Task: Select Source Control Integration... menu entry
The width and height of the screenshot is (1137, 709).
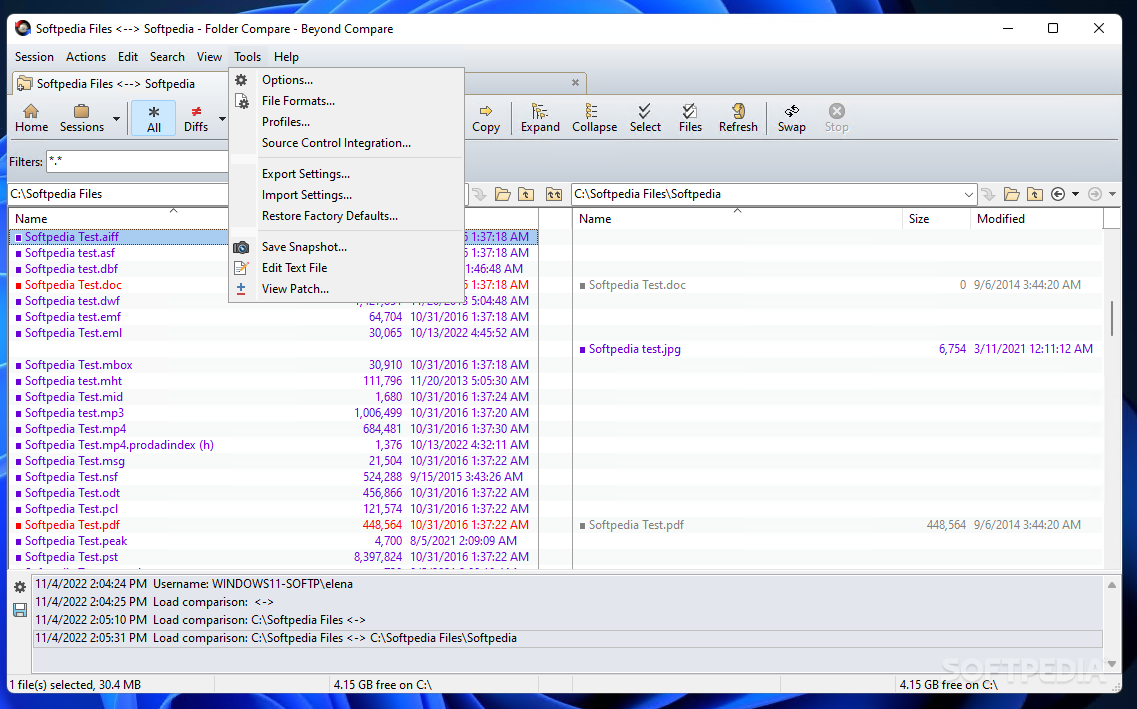Action: [x=347, y=143]
